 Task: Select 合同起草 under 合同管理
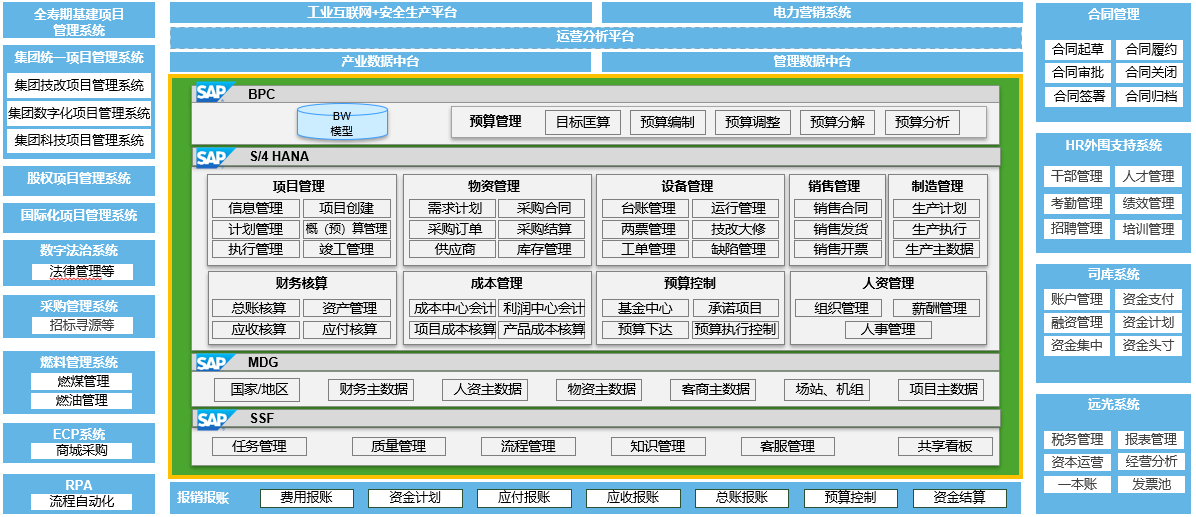point(1077,49)
